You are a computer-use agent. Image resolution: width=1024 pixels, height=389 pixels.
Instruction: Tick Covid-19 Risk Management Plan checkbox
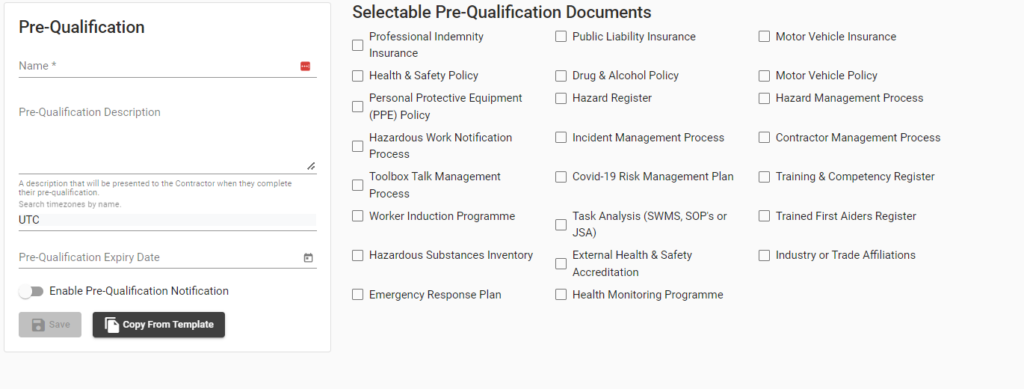pos(560,177)
